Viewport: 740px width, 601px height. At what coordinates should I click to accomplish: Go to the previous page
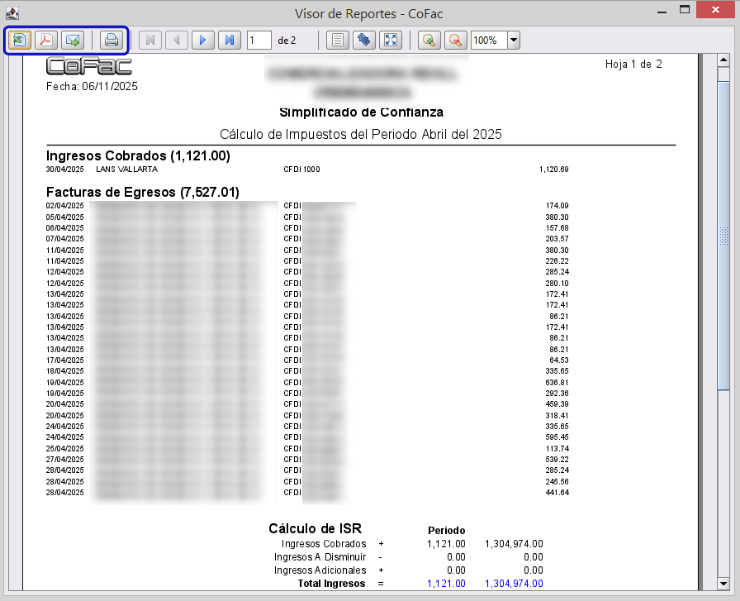[177, 40]
